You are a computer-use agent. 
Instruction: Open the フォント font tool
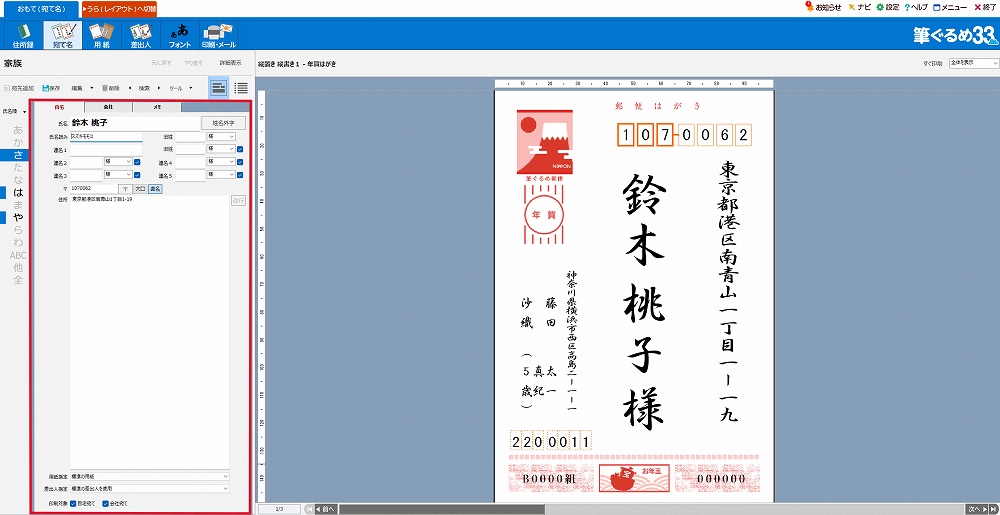coord(179,35)
